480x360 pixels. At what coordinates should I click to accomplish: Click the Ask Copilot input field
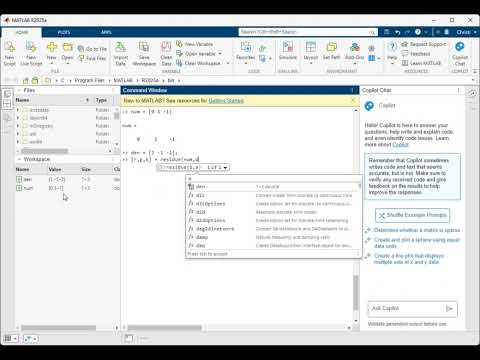pos(407,309)
